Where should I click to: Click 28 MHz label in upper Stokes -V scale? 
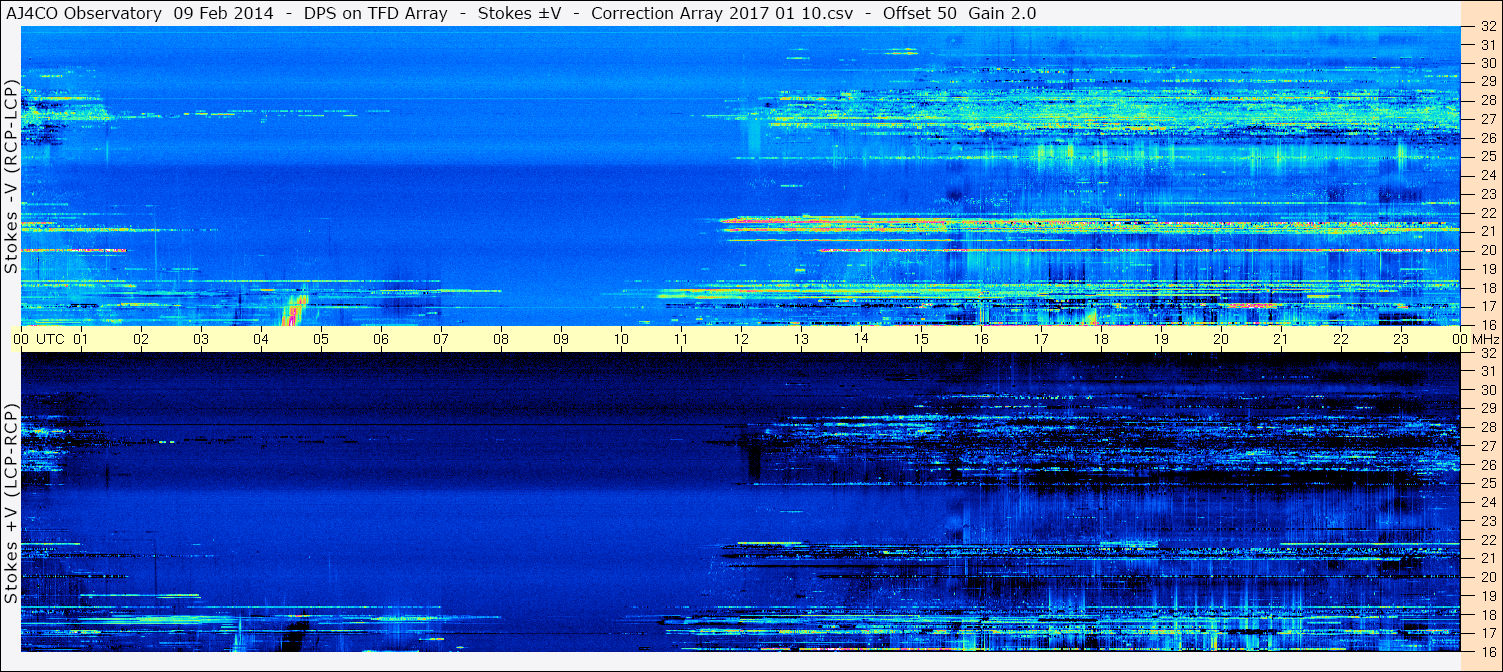tap(1487, 100)
